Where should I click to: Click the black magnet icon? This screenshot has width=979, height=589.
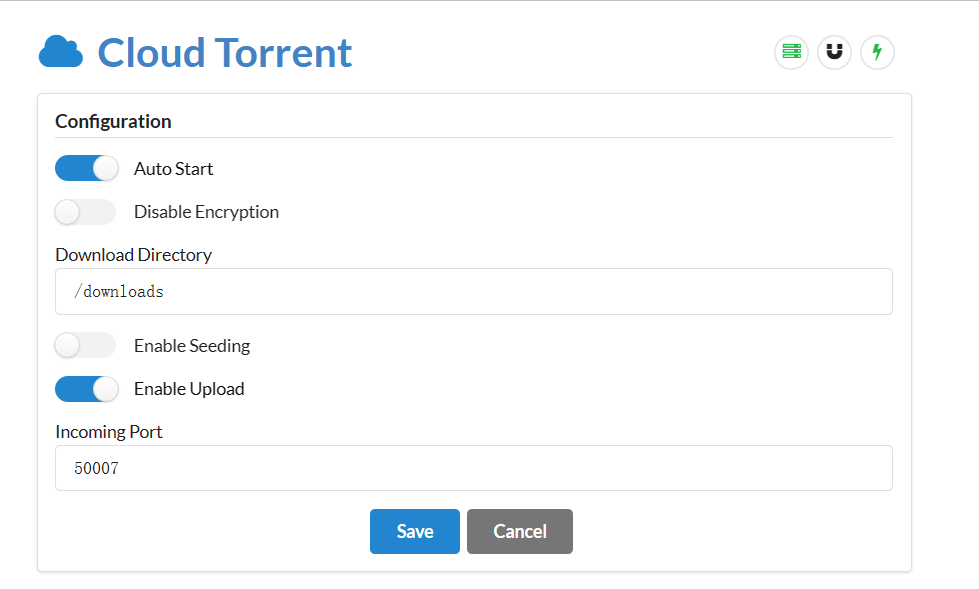point(834,52)
